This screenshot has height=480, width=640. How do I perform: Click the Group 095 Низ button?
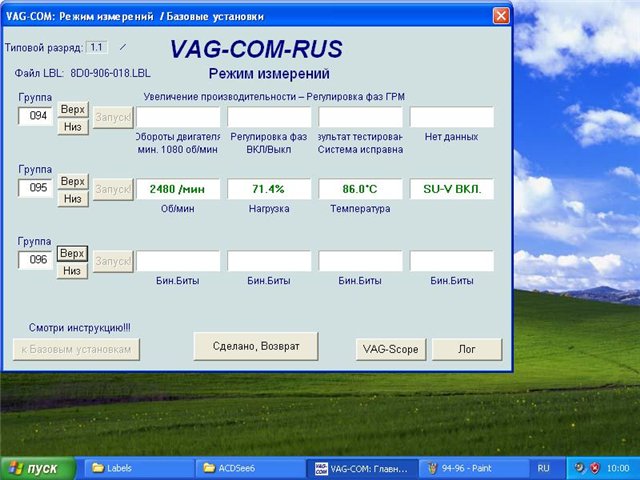pos(73,199)
